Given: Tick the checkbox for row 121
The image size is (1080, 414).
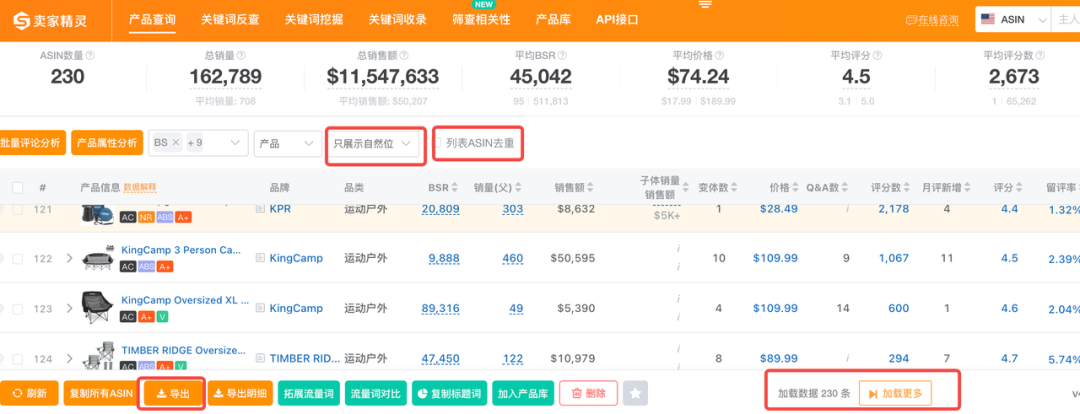Looking at the screenshot, I should (18, 209).
